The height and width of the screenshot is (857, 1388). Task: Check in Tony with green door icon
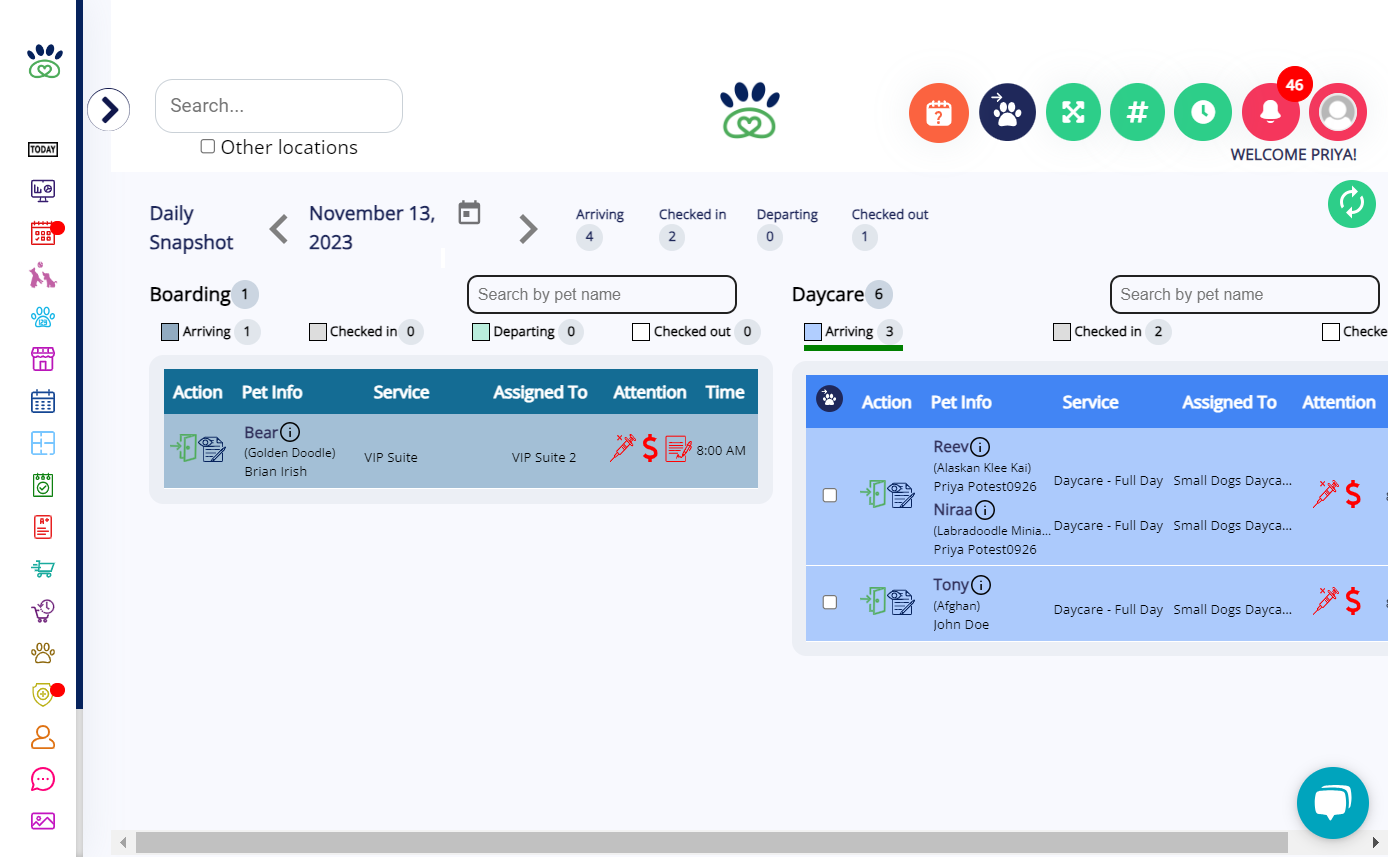(873, 600)
